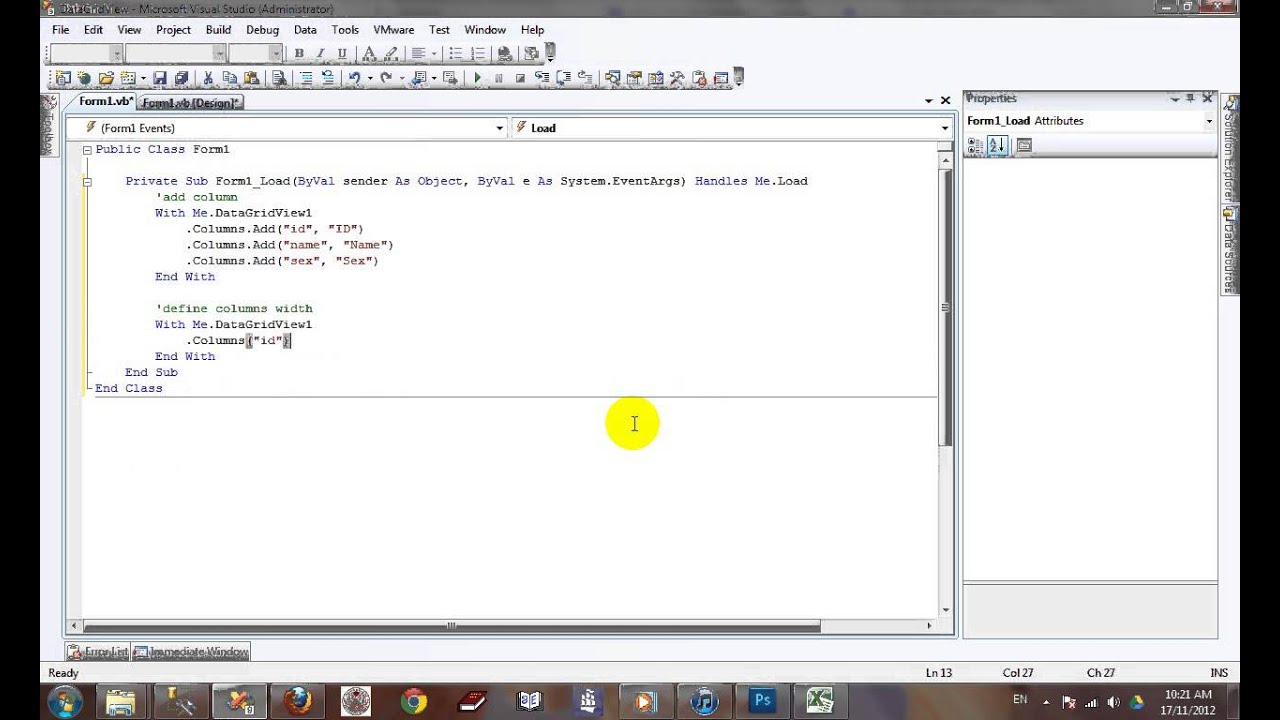Save Form1.vb with the Save icon
The height and width of the screenshot is (720, 1280).
tap(159, 78)
